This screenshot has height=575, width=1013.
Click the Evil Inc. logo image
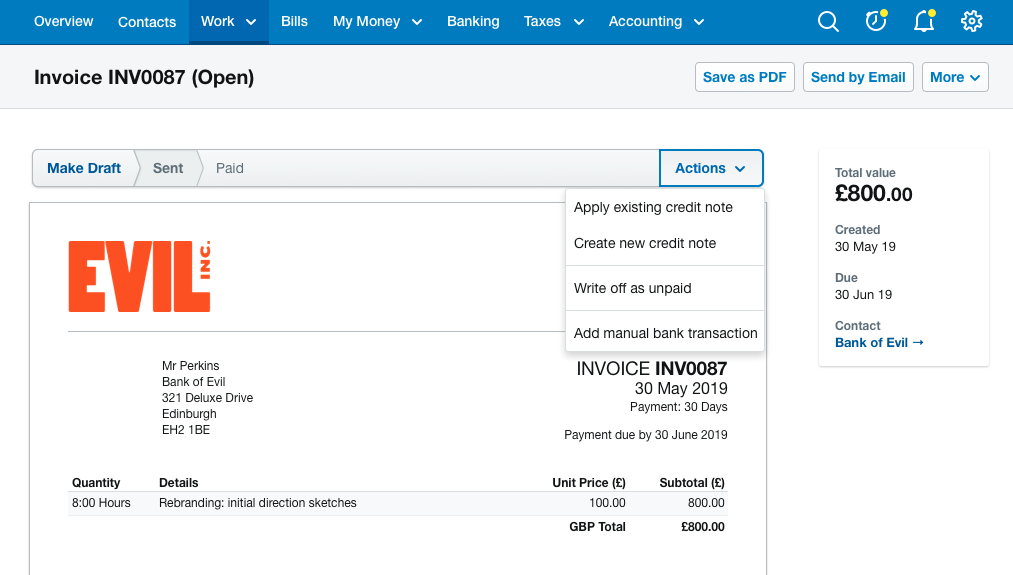(x=140, y=277)
